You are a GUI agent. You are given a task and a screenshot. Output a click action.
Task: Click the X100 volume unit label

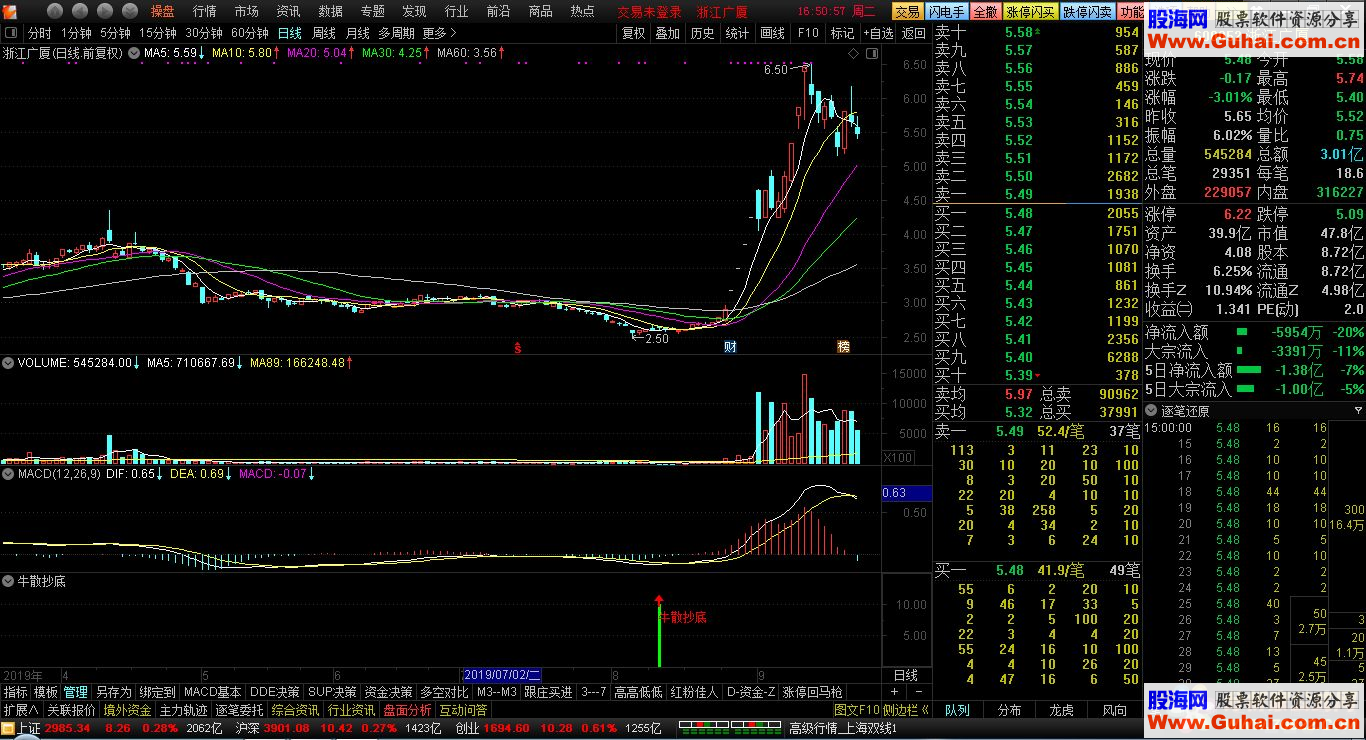[x=898, y=457]
